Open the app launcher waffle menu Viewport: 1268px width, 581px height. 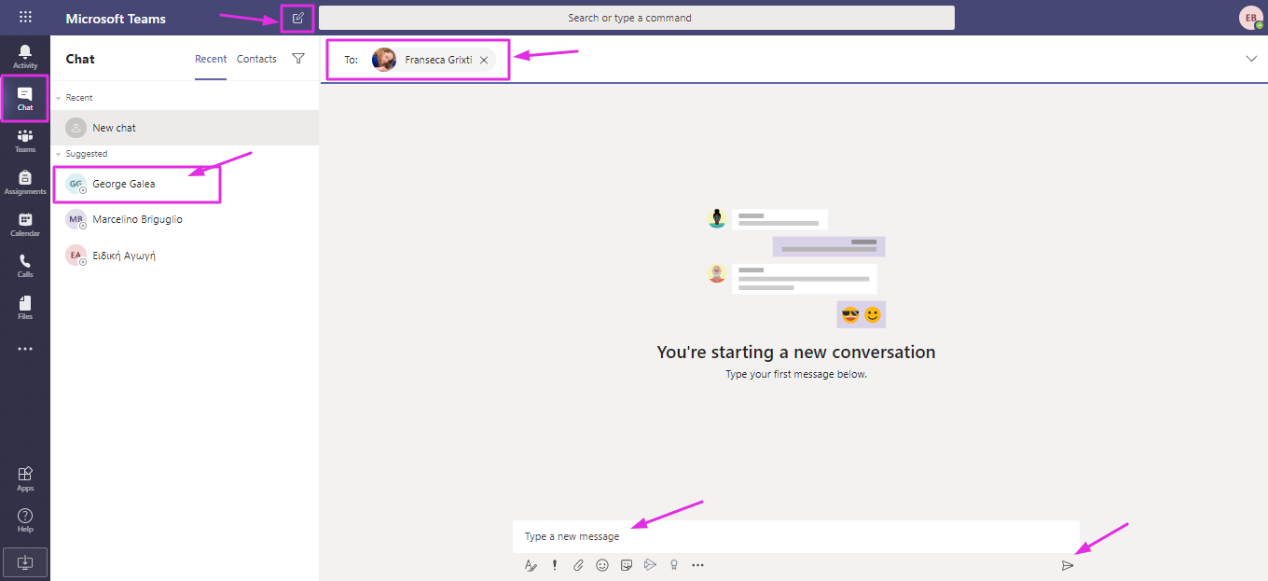(25, 17)
